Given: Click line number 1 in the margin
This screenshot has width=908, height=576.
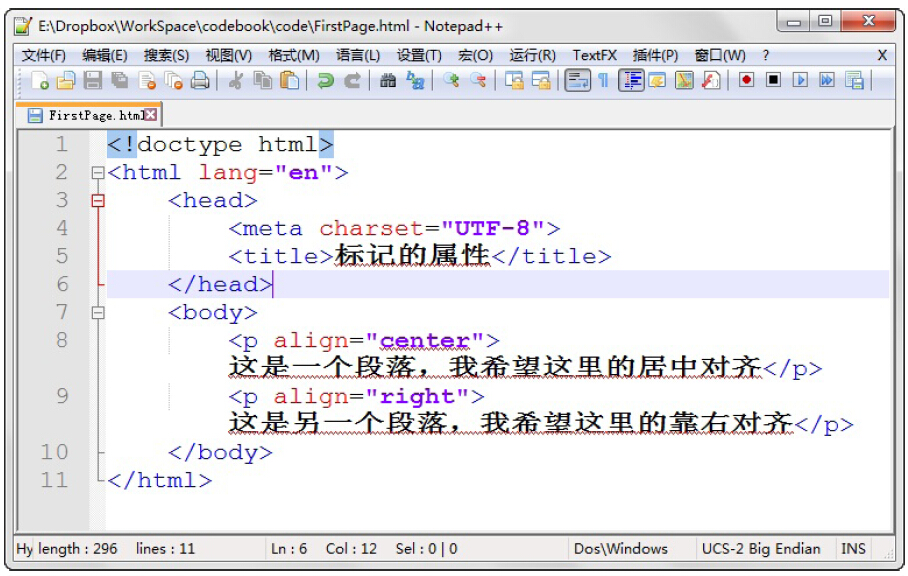Looking at the screenshot, I should click(x=61, y=144).
